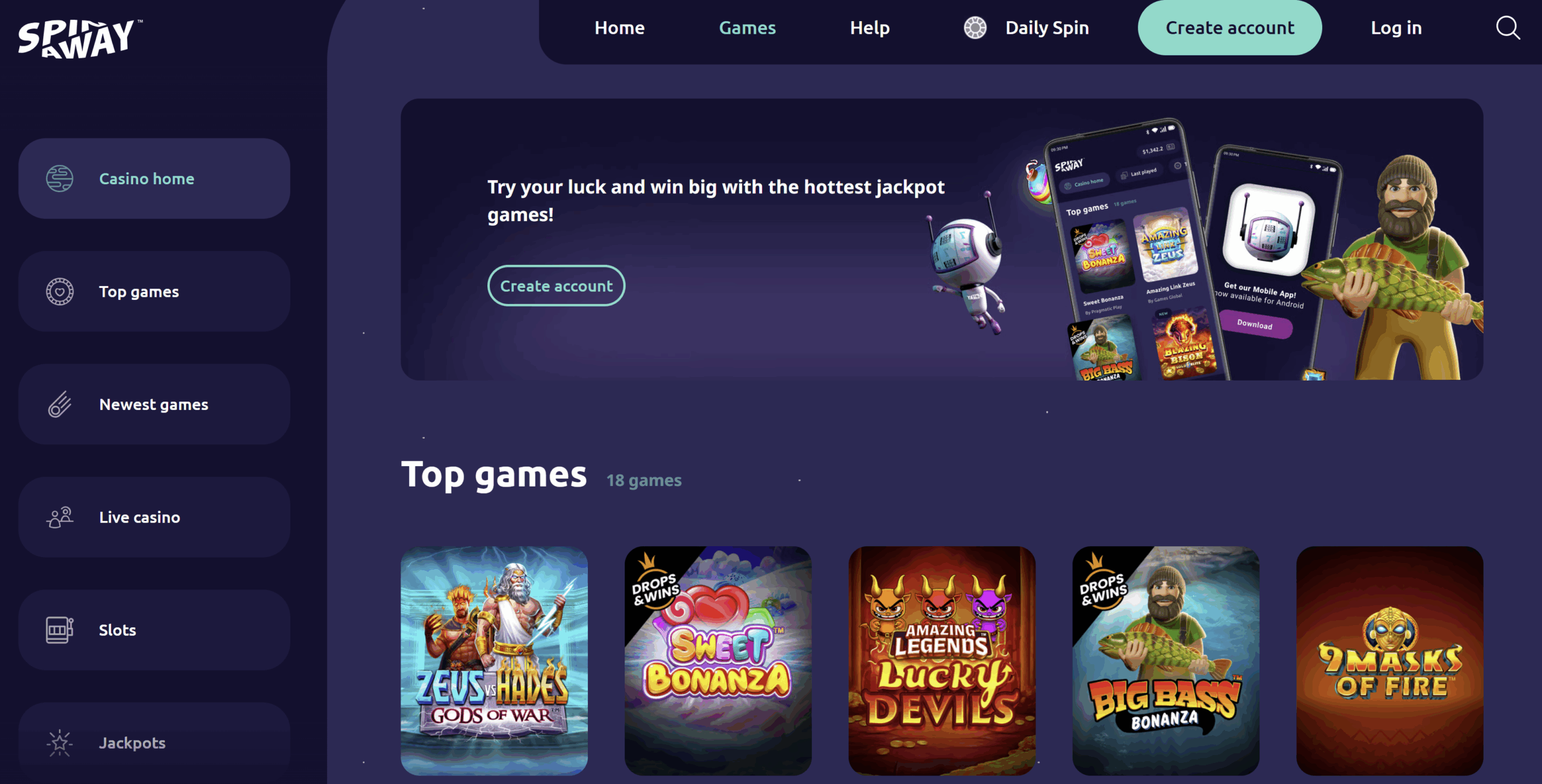Click the Daily Spin wheel icon
1542x784 pixels.
(x=975, y=28)
